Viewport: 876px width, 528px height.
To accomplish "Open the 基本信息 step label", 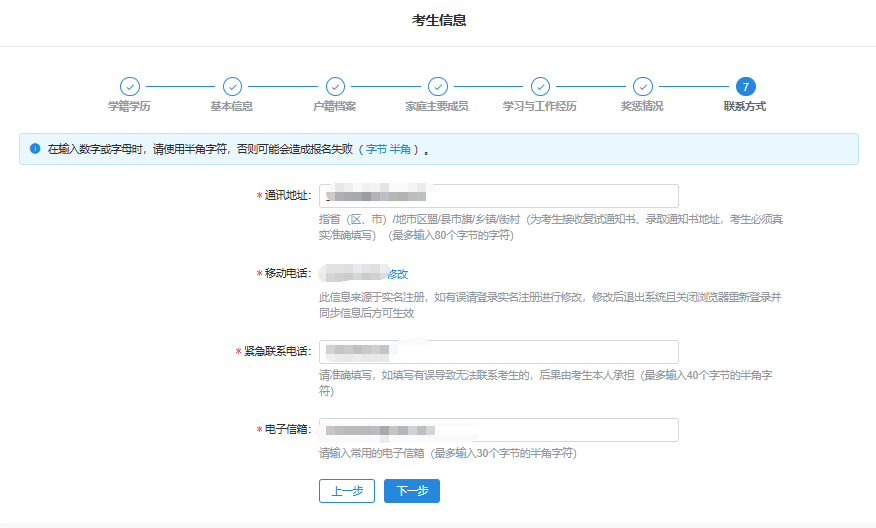I will (232, 106).
